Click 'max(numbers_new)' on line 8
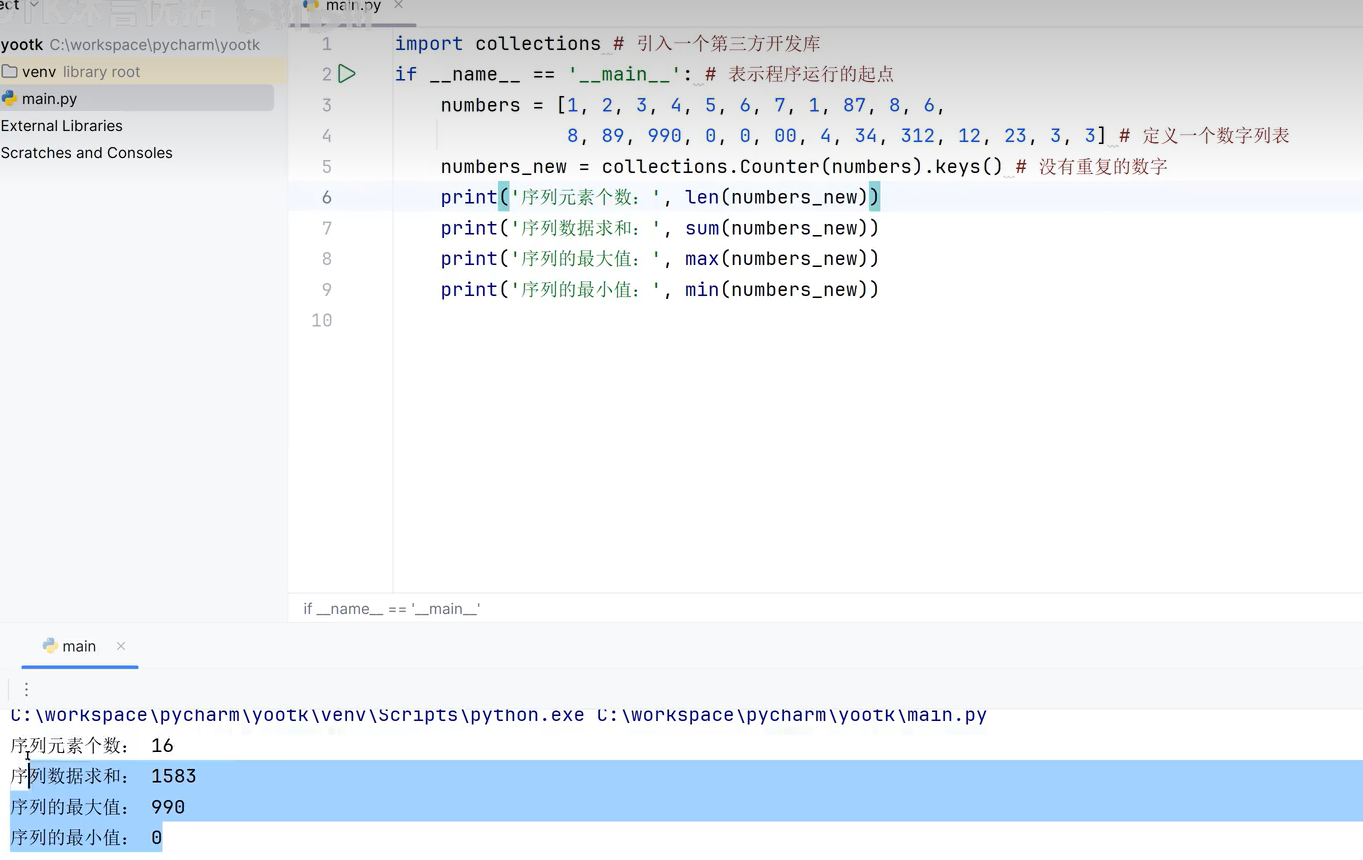 coord(777,259)
